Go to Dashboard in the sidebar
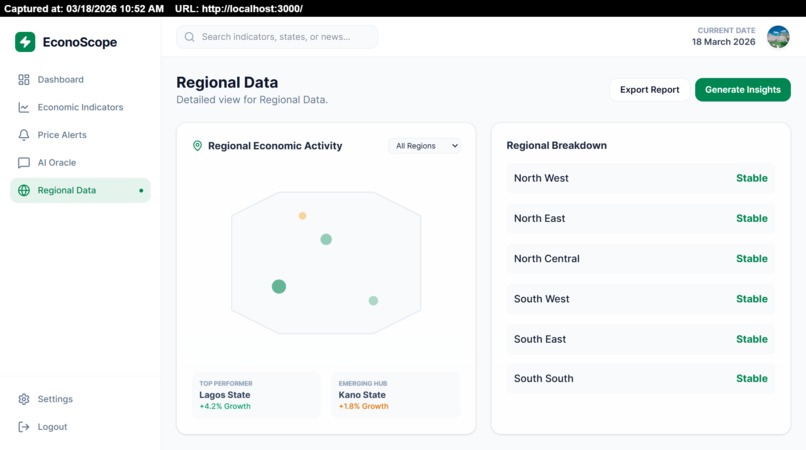Viewport: 806px width, 450px height. coord(80,79)
